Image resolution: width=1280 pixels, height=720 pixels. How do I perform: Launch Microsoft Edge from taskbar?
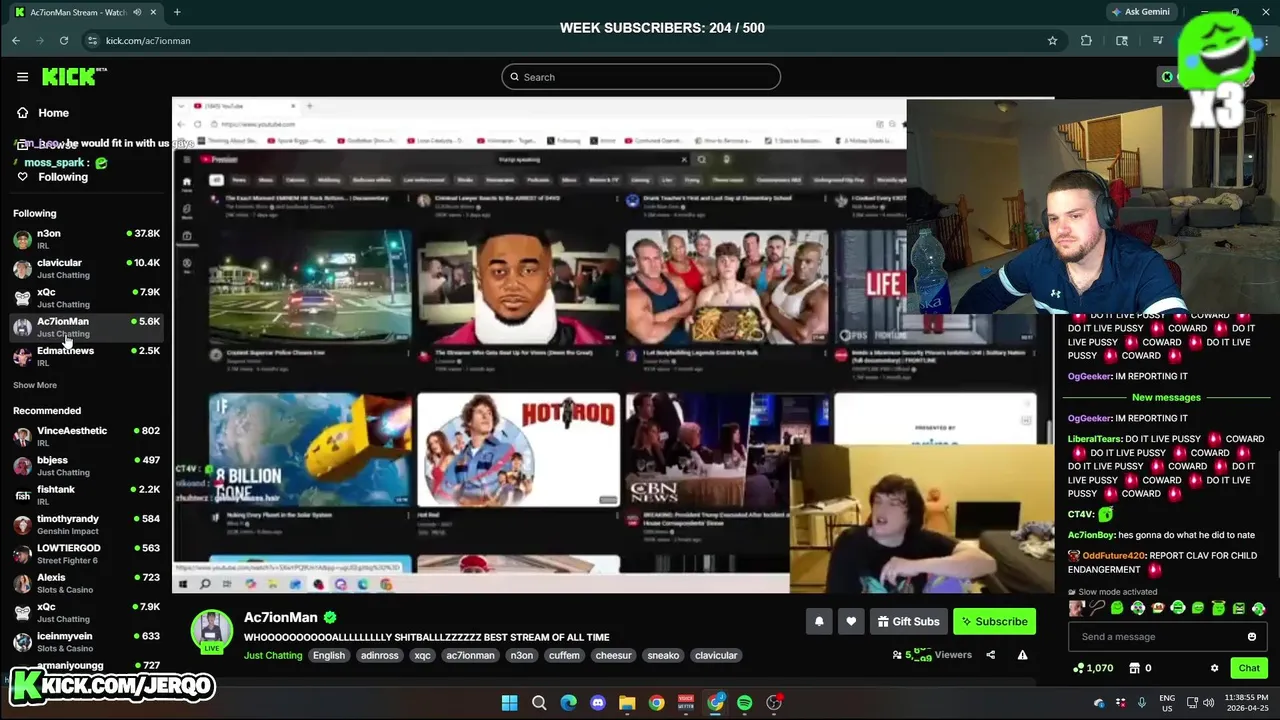click(x=568, y=703)
